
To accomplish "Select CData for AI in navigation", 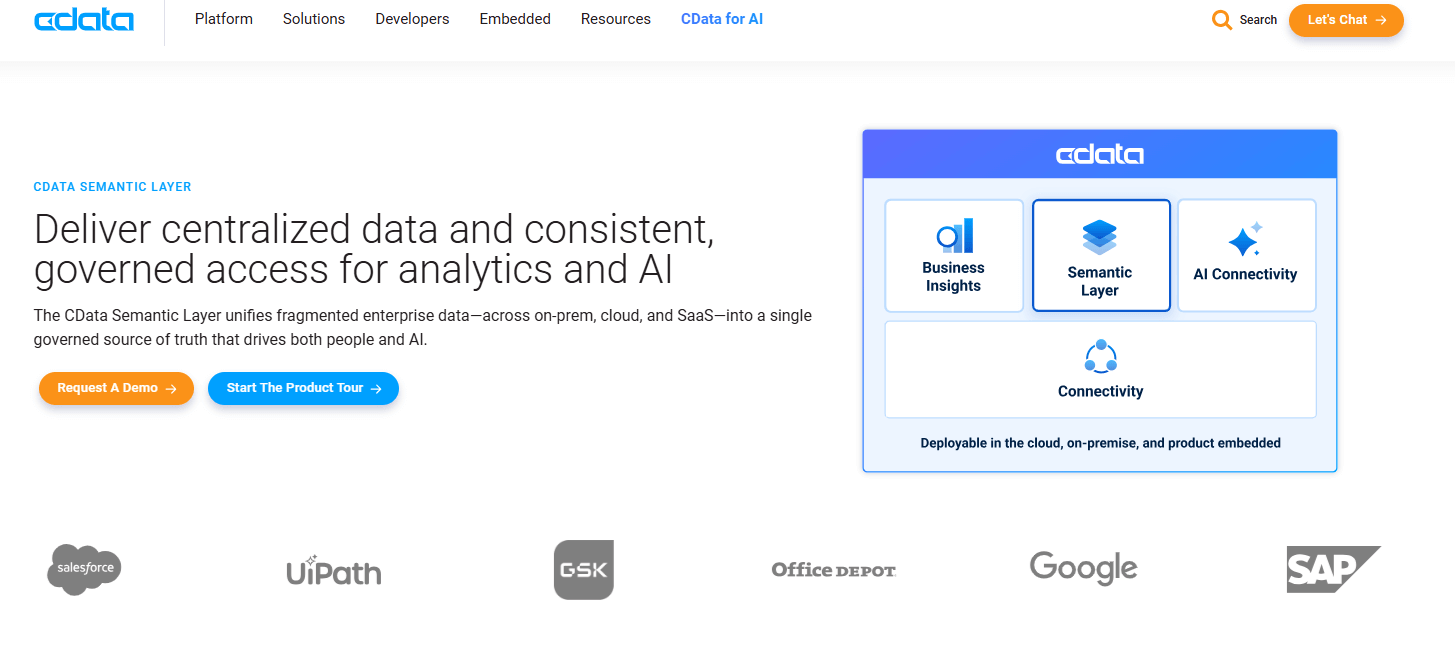I will click(x=722, y=19).
